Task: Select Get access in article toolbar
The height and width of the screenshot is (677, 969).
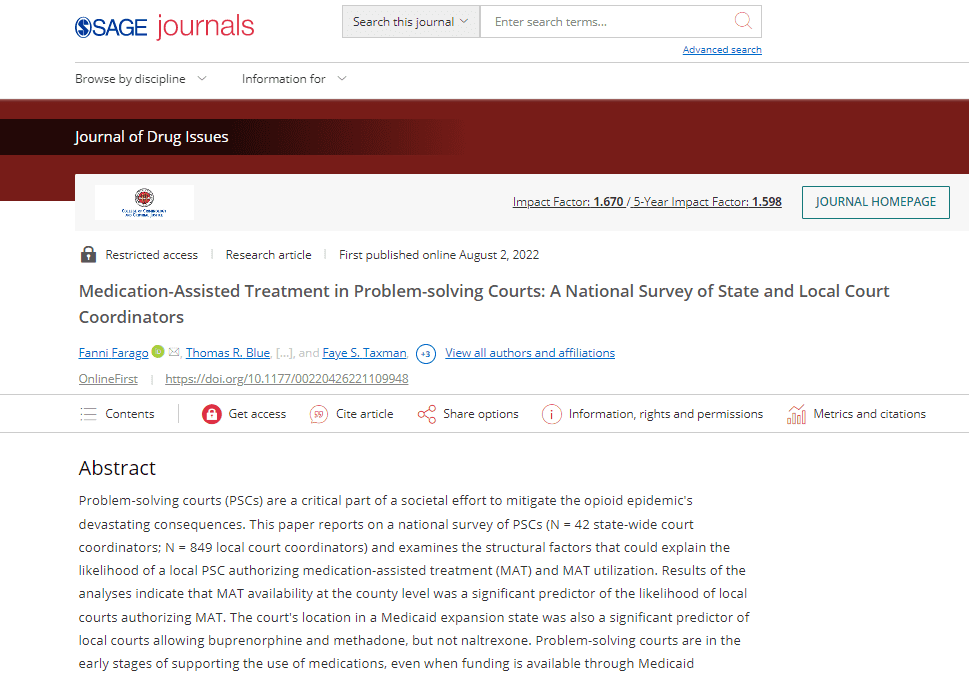Action: [257, 414]
